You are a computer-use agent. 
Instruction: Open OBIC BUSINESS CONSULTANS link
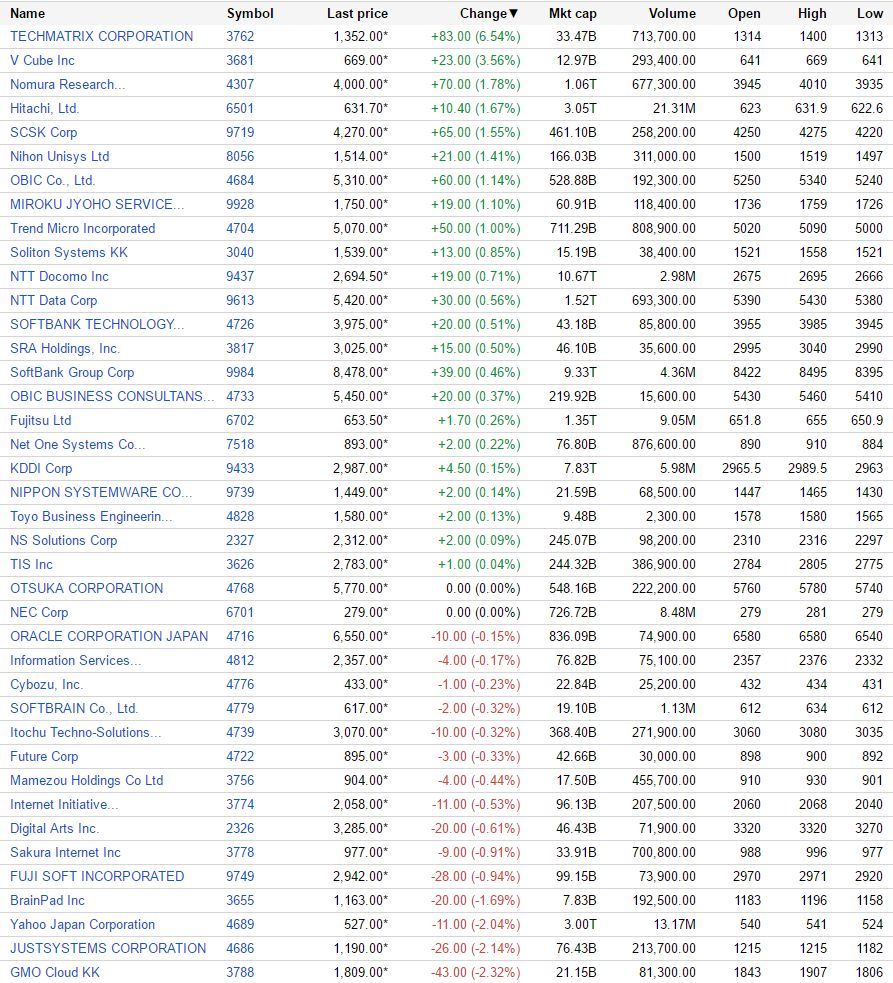point(112,396)
